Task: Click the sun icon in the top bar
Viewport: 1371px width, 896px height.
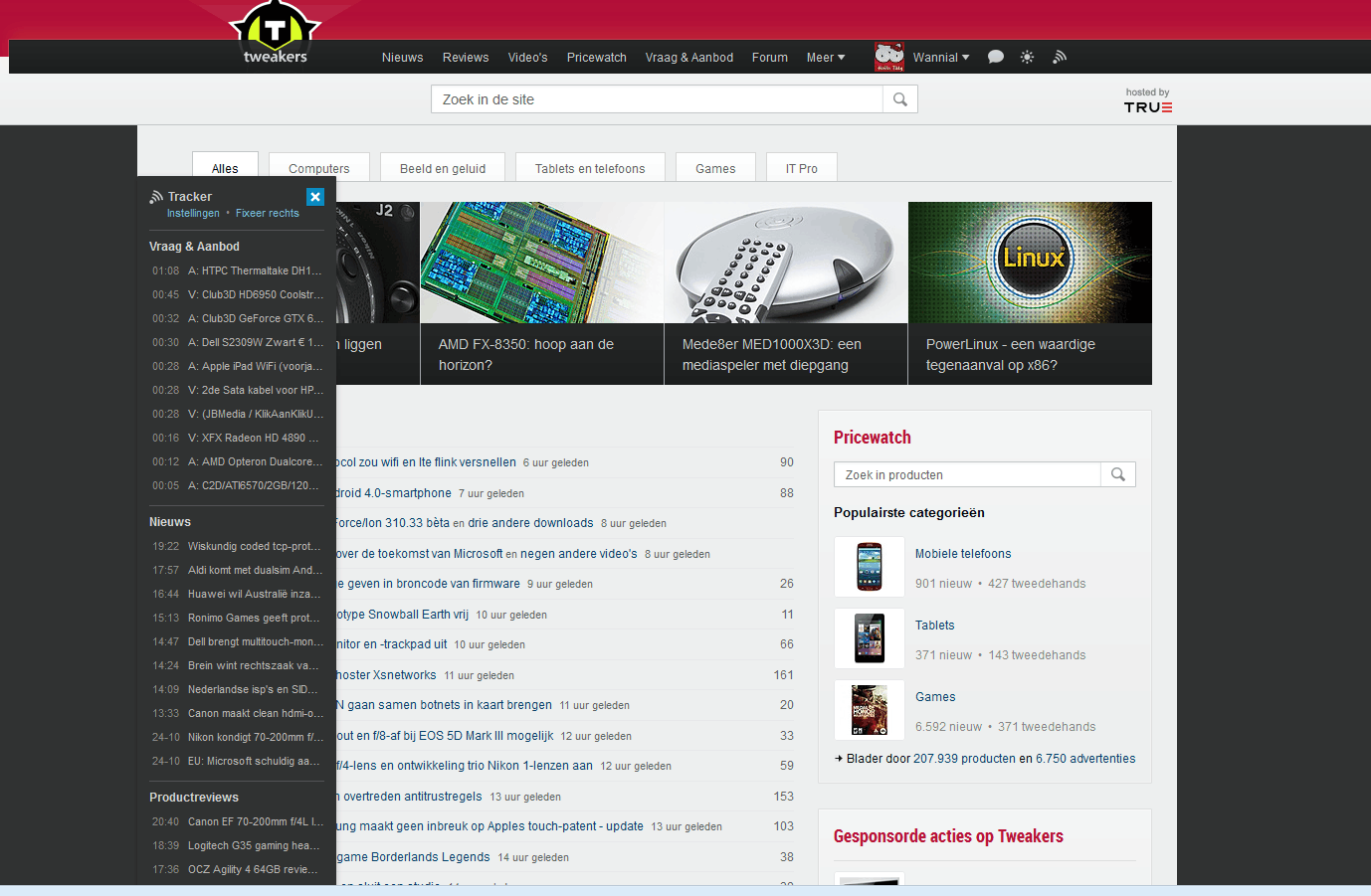Action: pos(1027,57)
